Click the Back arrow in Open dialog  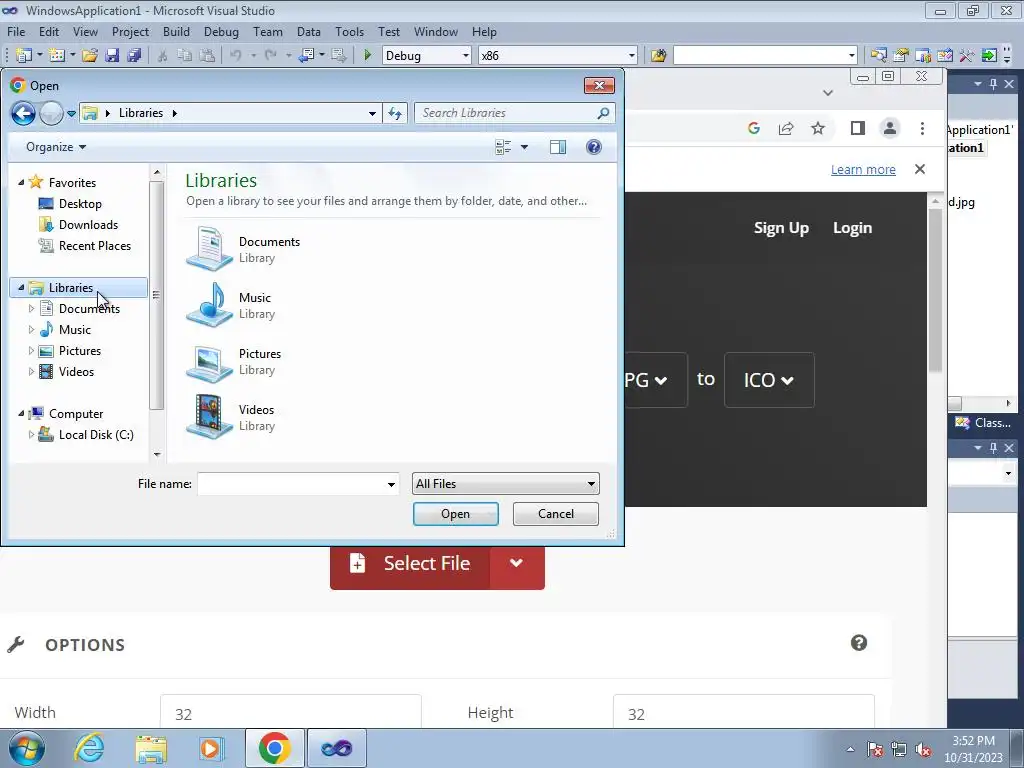(24, 114)
